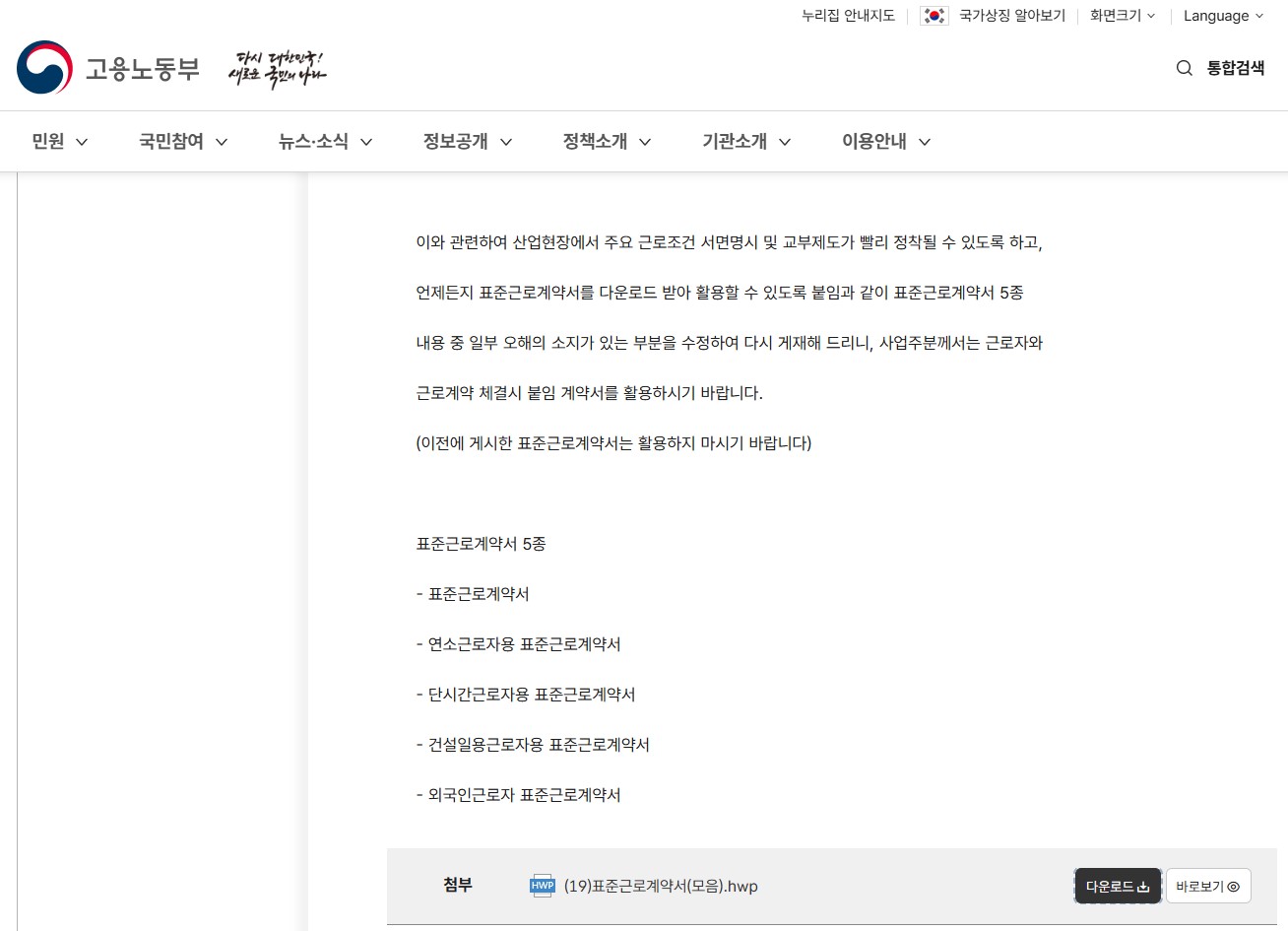This screenshot has height=931, width=1288.
Task: Click the (19)표준근로계약서(모음).hwp attachment filename
Action: (658, 886)
